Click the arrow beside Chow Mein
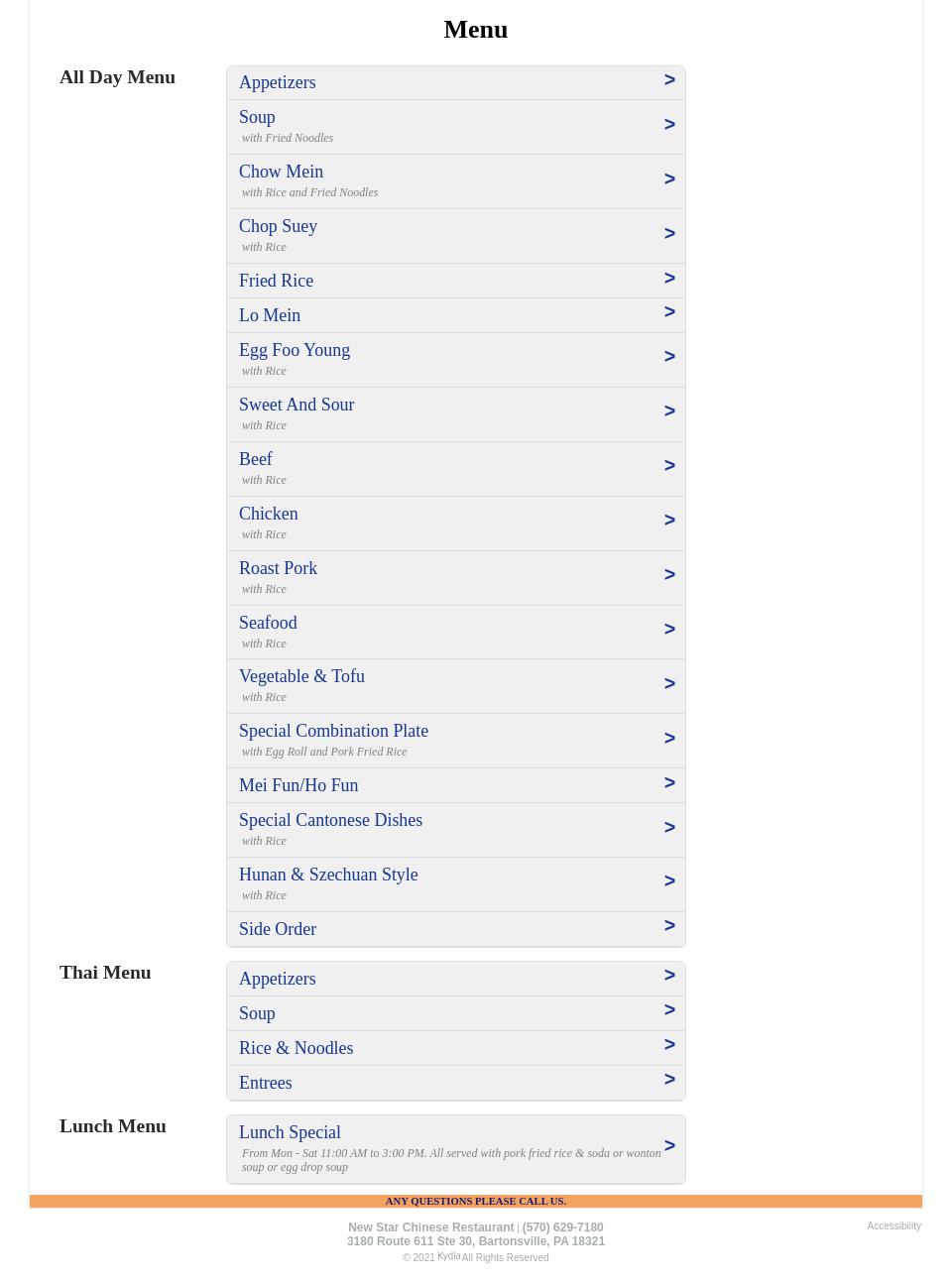This screenshot has width=952, height=1285. (669, 179)
